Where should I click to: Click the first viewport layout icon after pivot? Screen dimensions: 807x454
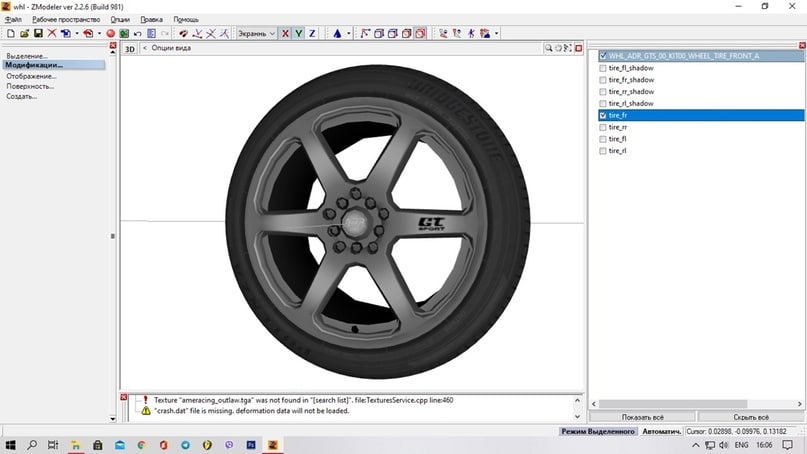(x=365, y=33)
